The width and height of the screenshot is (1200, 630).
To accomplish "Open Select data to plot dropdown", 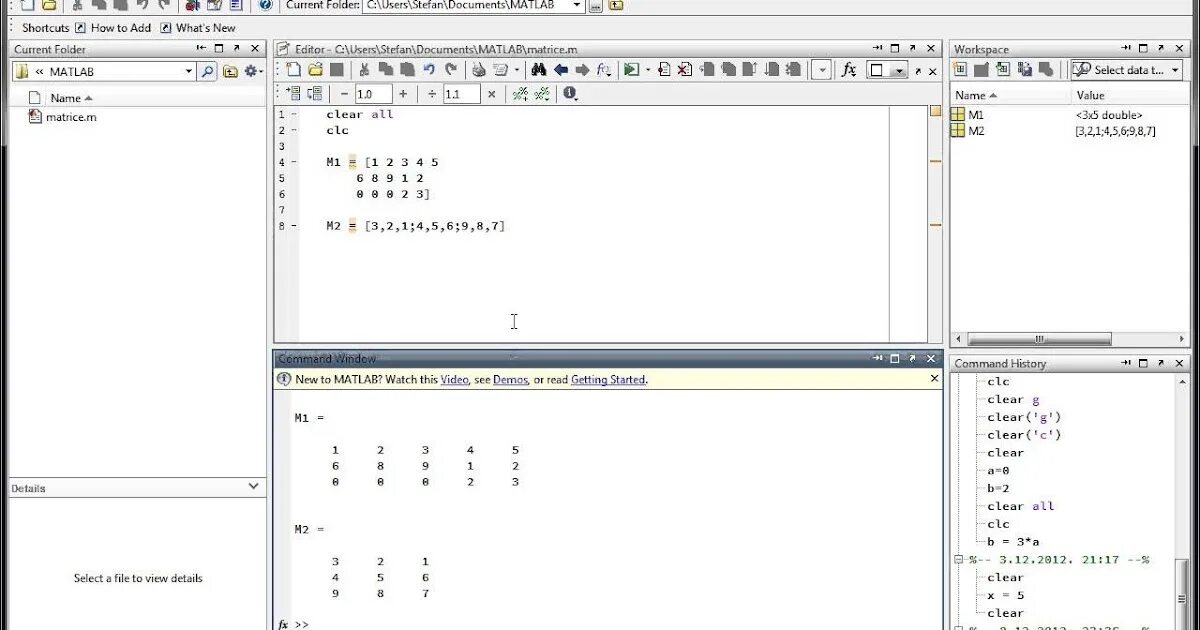I will pyautogui.click(x=1126, y=70).
